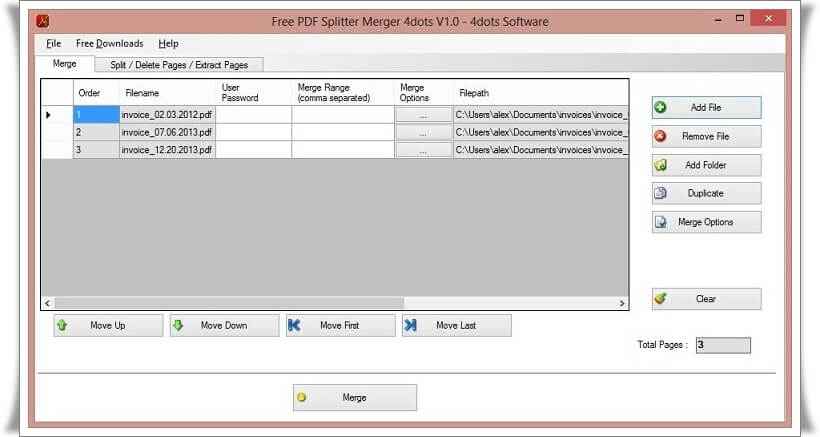The height and width of the screenshot is (437, 820).
Task: Click the Move First button label
Action: tap(339, 325)
